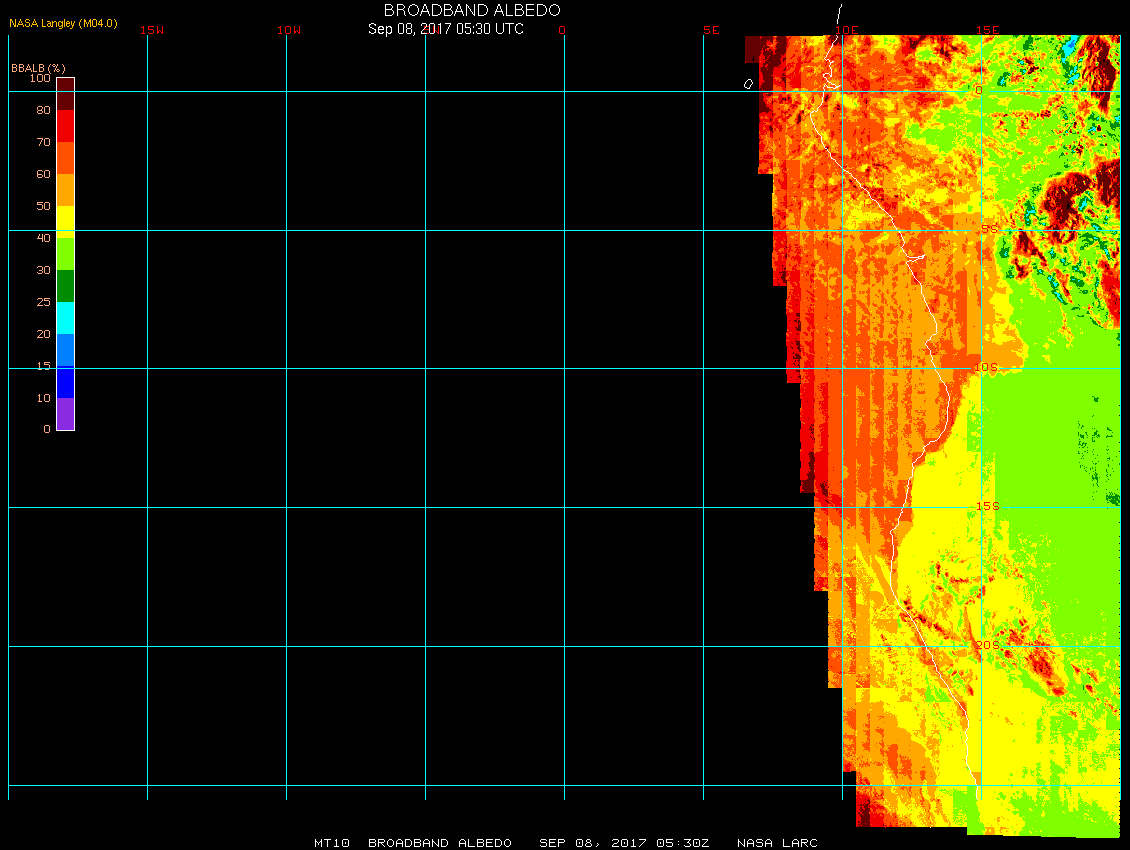1130x850 pixels.
Task: Click the dark green 25-30% legend swatch
Action: click(x=65, y=286)
